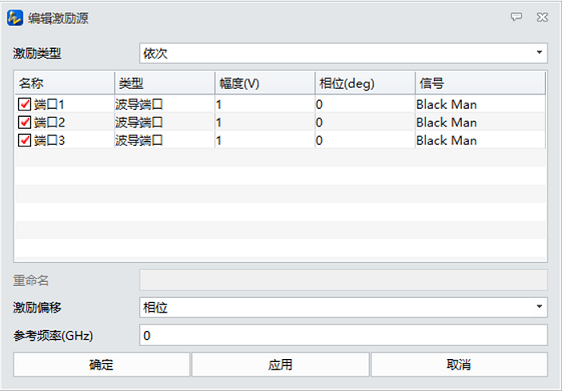The image size is (562, 391).
Task: Click amplitude value 1 in 端口2 row
Action: pyautogui.click(x=265, y=122)
